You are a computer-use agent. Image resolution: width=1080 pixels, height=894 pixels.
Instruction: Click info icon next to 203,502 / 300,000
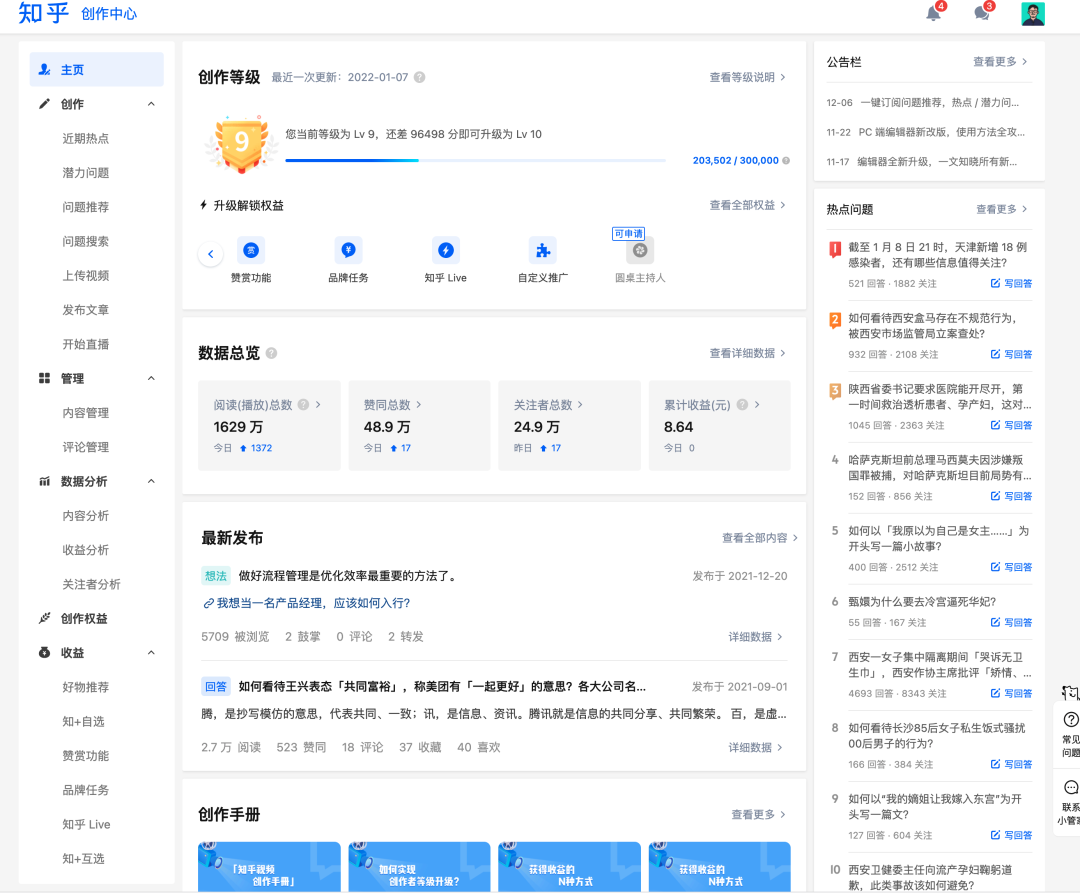[x=786, y=160]
